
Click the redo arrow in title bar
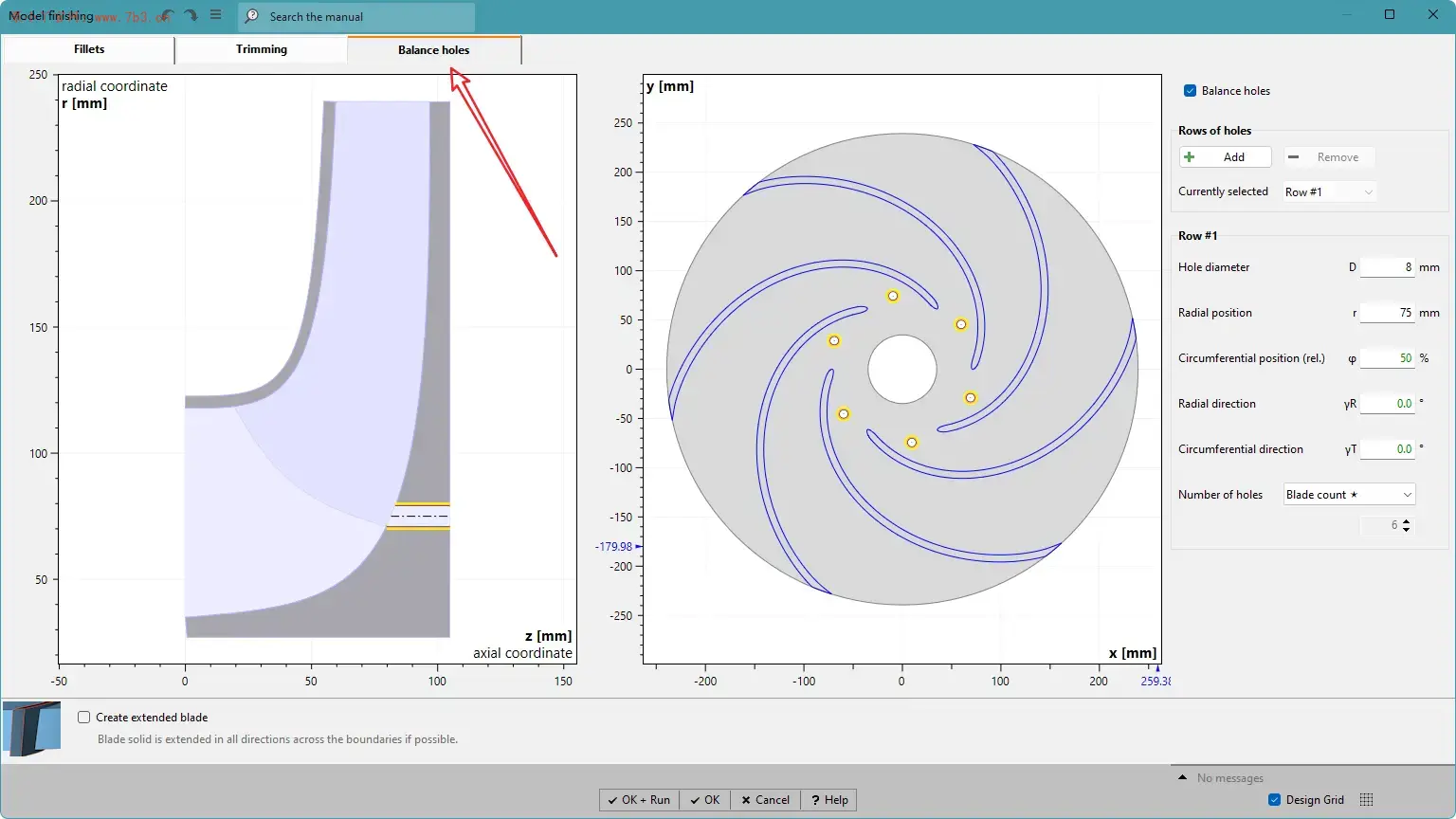click(x=191, y=16)
